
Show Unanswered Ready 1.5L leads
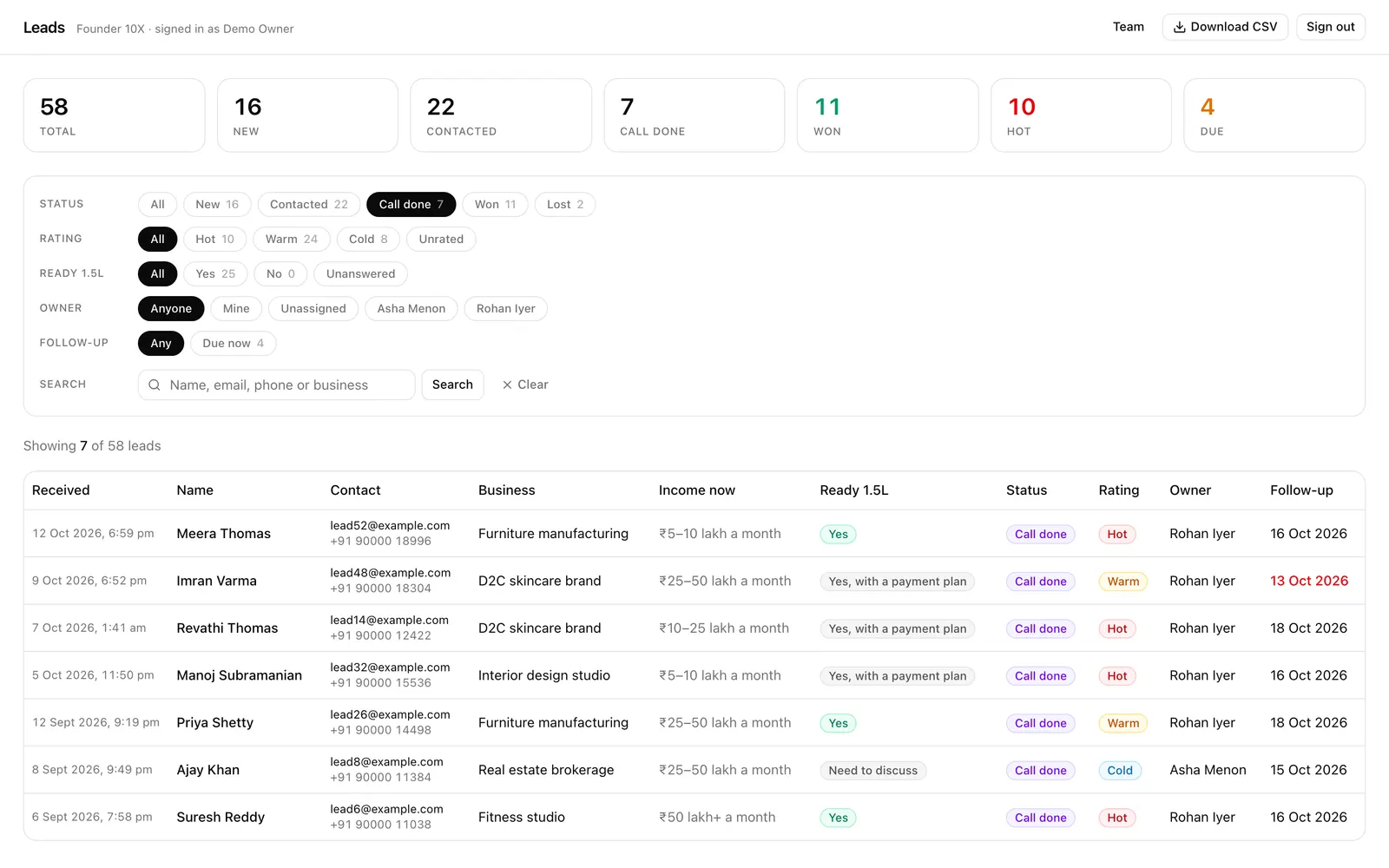360,273
